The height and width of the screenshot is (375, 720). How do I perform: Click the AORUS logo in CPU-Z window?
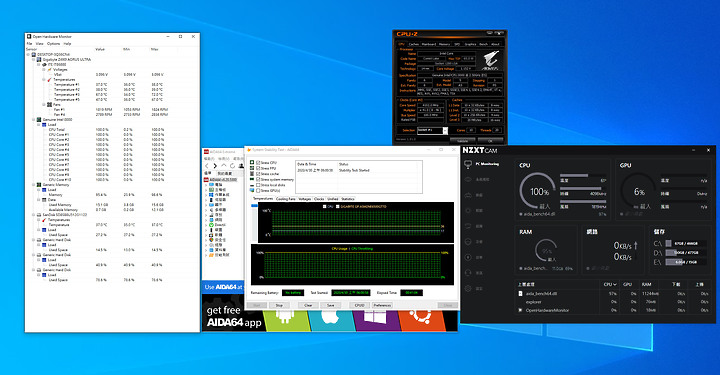pos(490,60)
